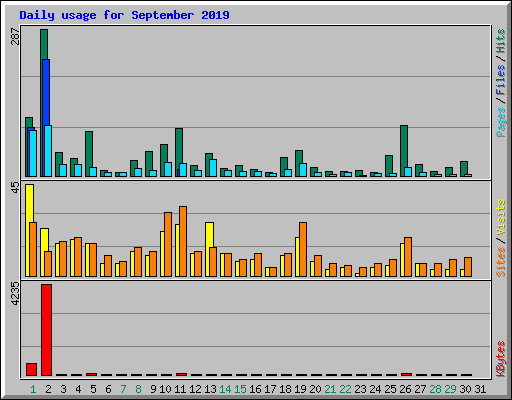Click the 'Hits' legend label
This screenshot has width=512, height=400.
[x=500, y=41]
